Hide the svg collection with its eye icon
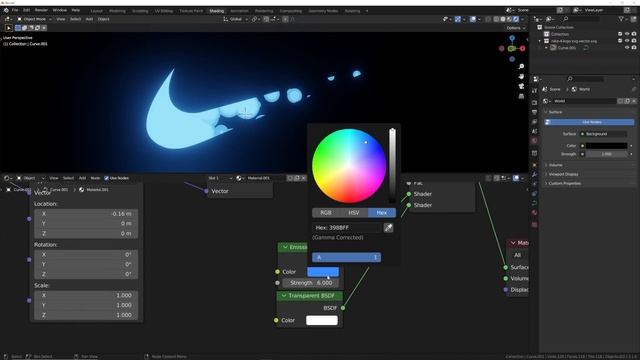The image size is (640, 360). coord(627,41)
